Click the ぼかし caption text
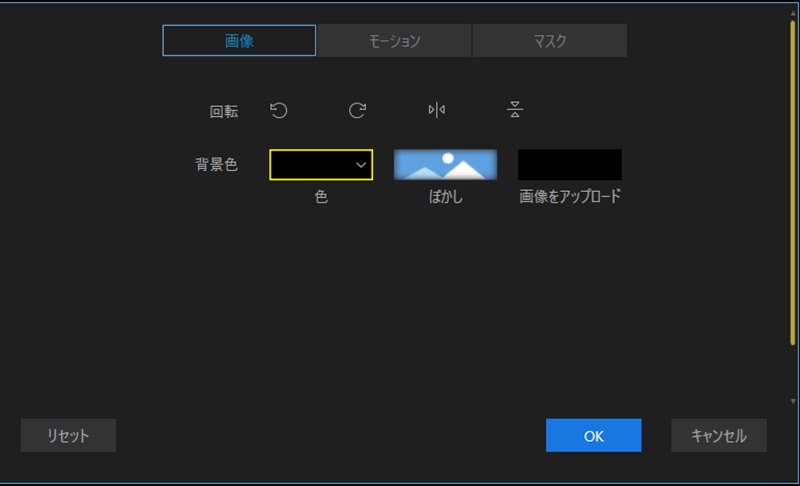The width and height of the screenshot is (800, 486). (x=445, y=196)
